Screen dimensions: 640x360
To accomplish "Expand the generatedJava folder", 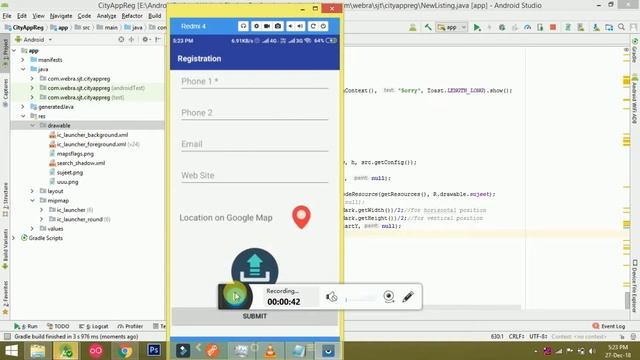I will [23, 107].
